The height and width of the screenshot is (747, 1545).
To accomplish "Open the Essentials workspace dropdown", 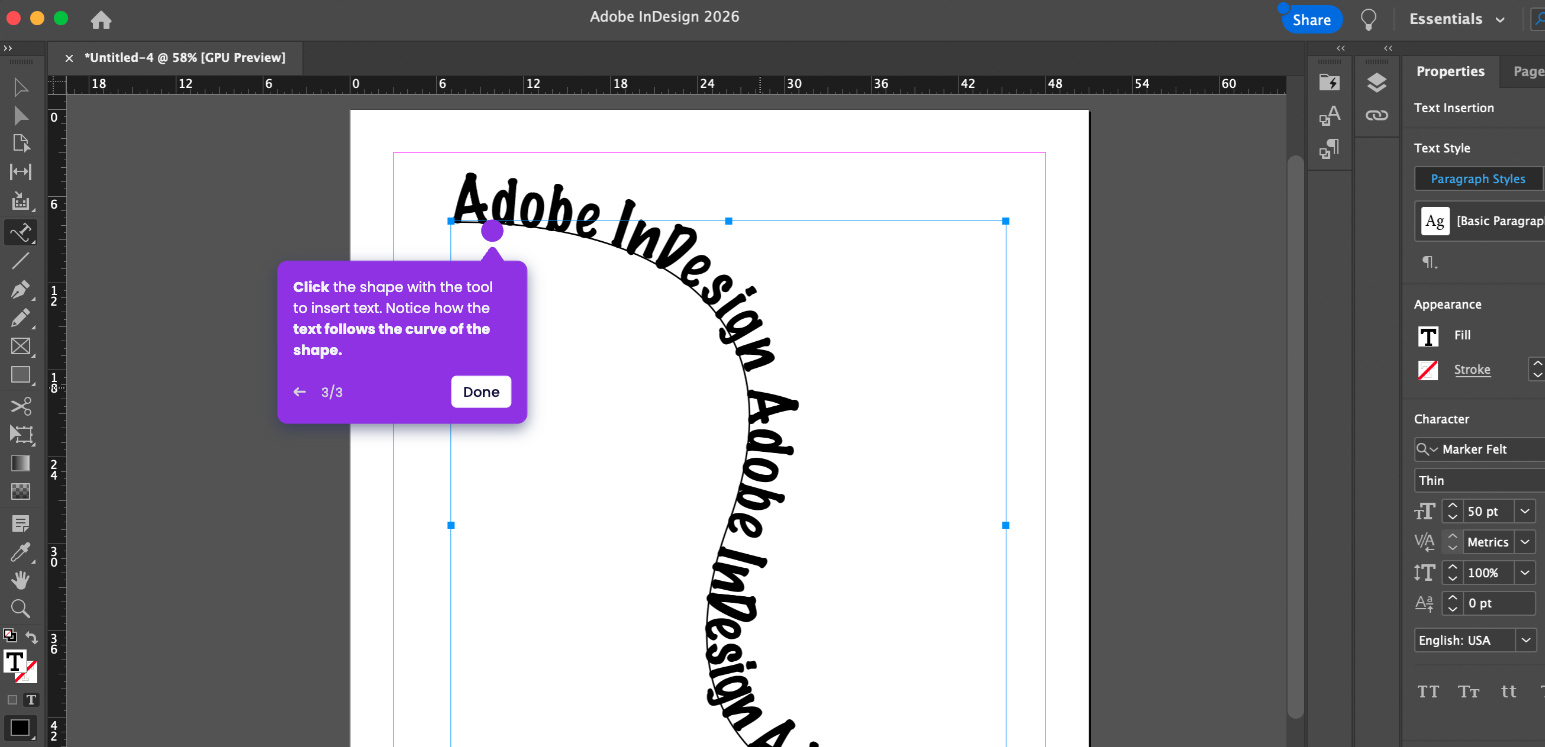I will tap(1456, 19).
